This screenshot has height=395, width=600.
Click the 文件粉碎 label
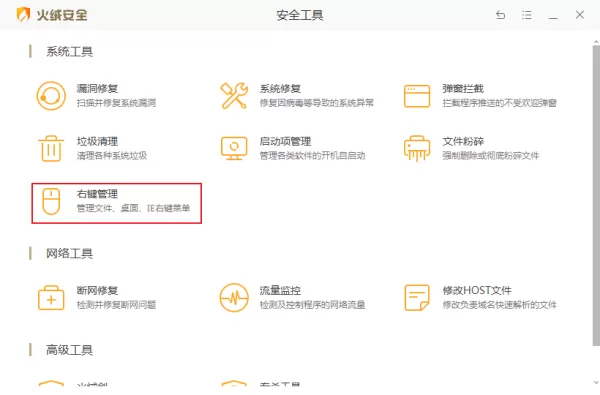463,141
